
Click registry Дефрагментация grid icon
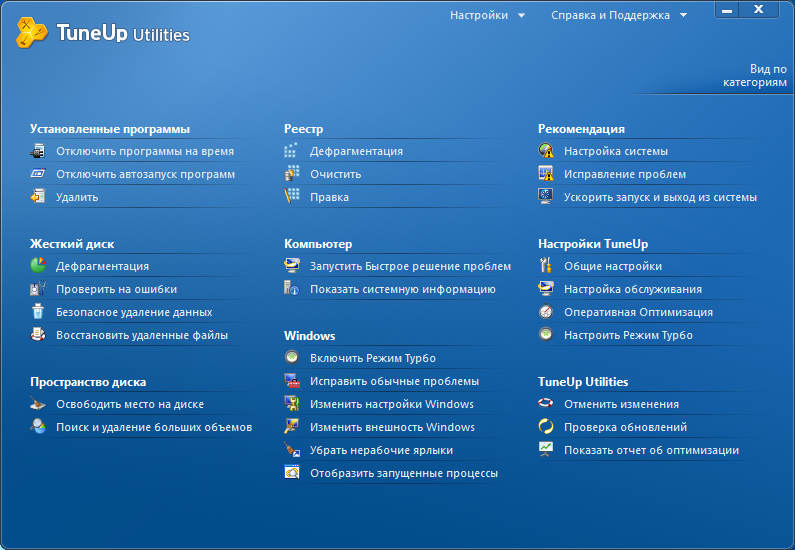[x=292, y=151]
